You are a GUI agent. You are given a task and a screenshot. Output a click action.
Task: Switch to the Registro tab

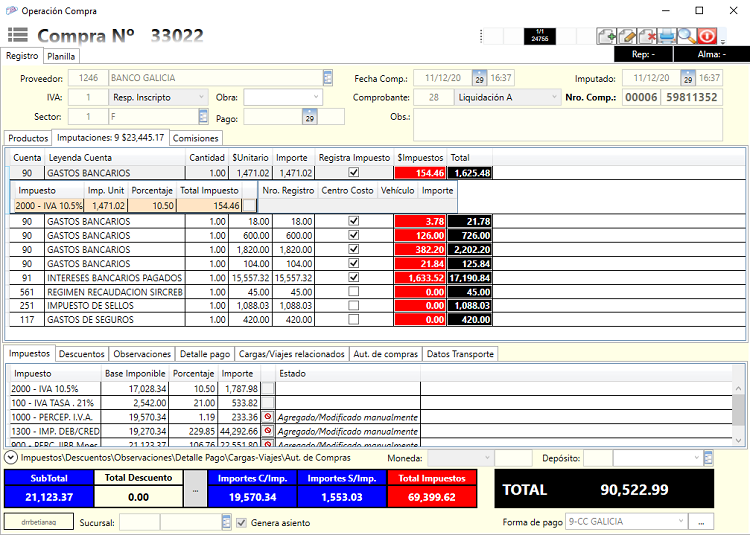[x=22, y=55]
